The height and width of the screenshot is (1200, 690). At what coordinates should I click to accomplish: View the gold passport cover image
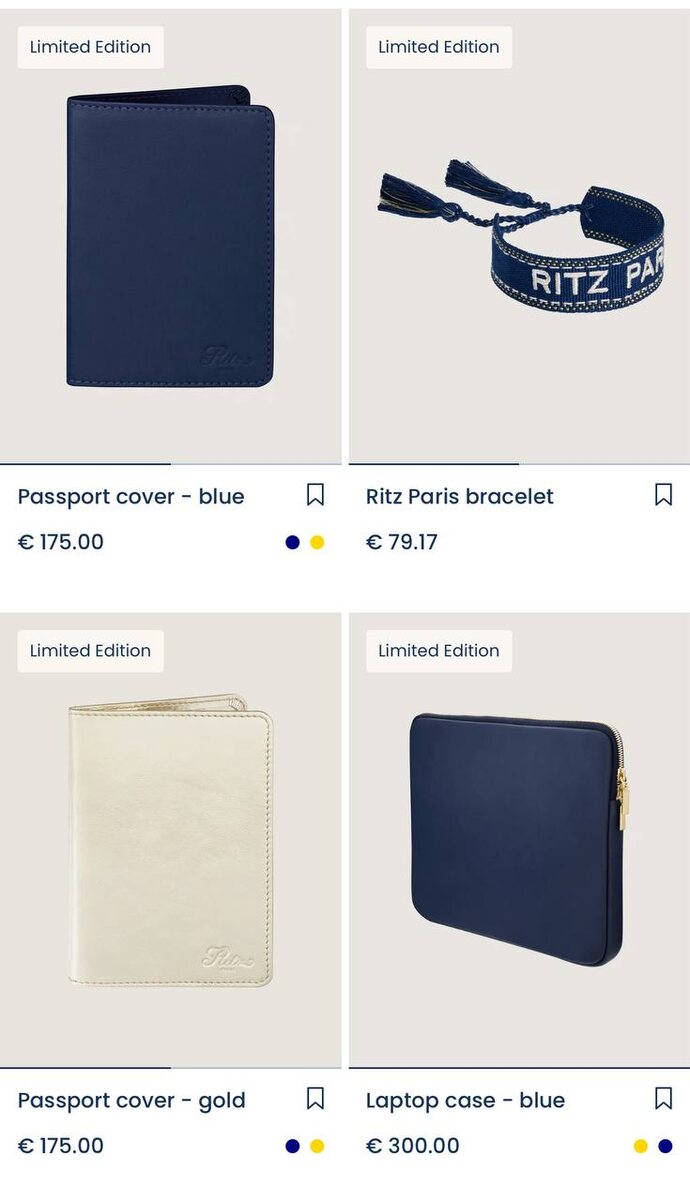[x=170, y=841]
